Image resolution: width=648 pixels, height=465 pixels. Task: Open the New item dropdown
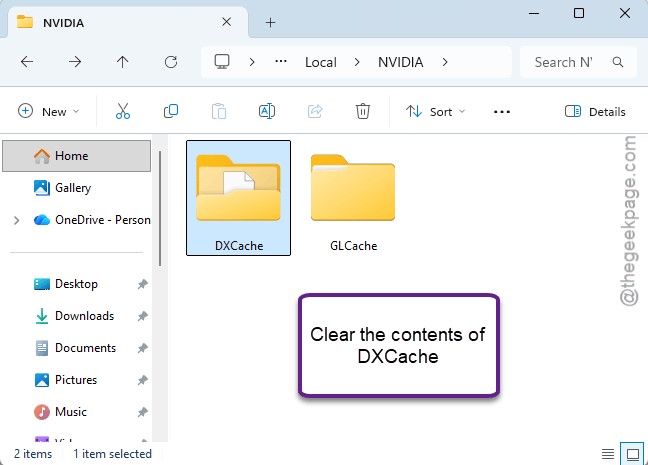click(x=48, y=112)
